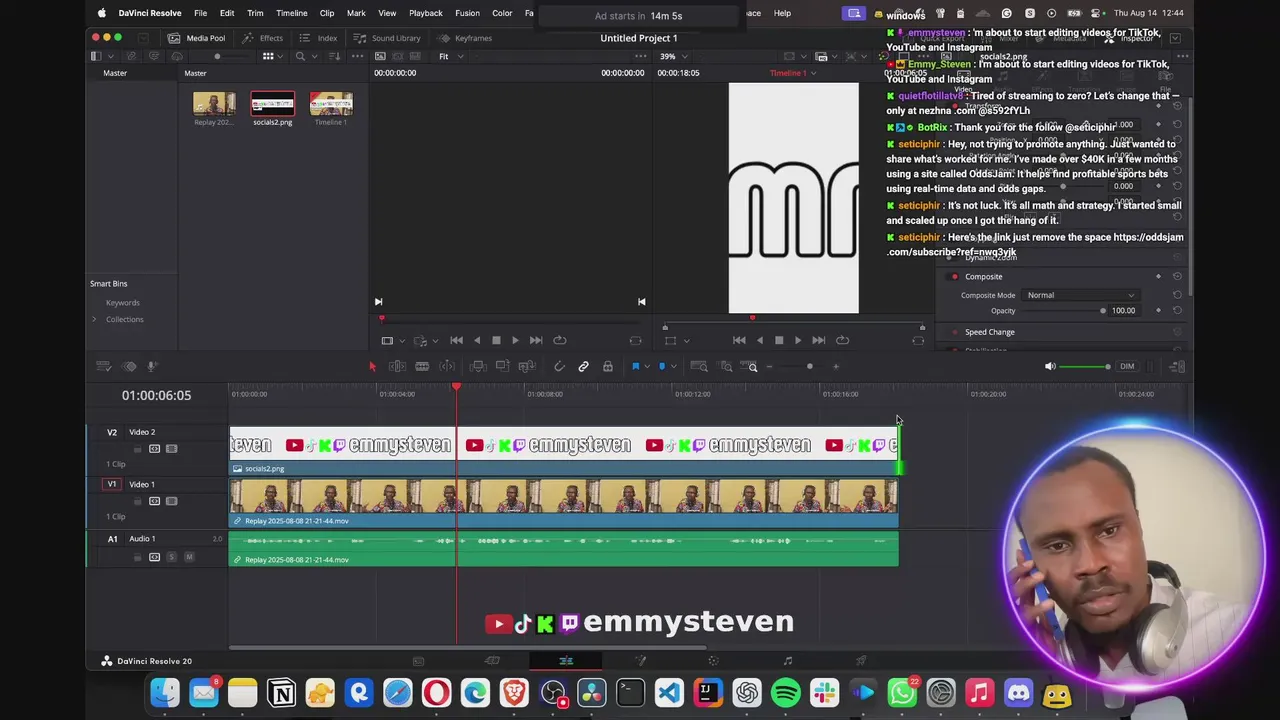Open Notion from the Dock
Image resolution: width=1280 pixels, height=720 pixels.
281,692
